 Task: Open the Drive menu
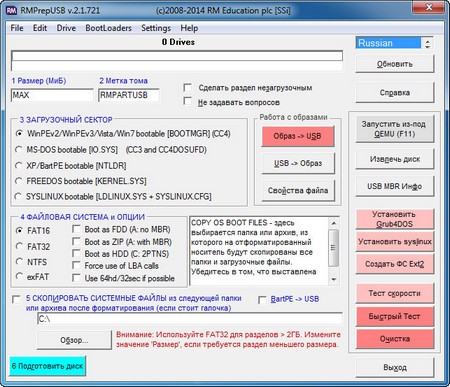pos(66,28)
